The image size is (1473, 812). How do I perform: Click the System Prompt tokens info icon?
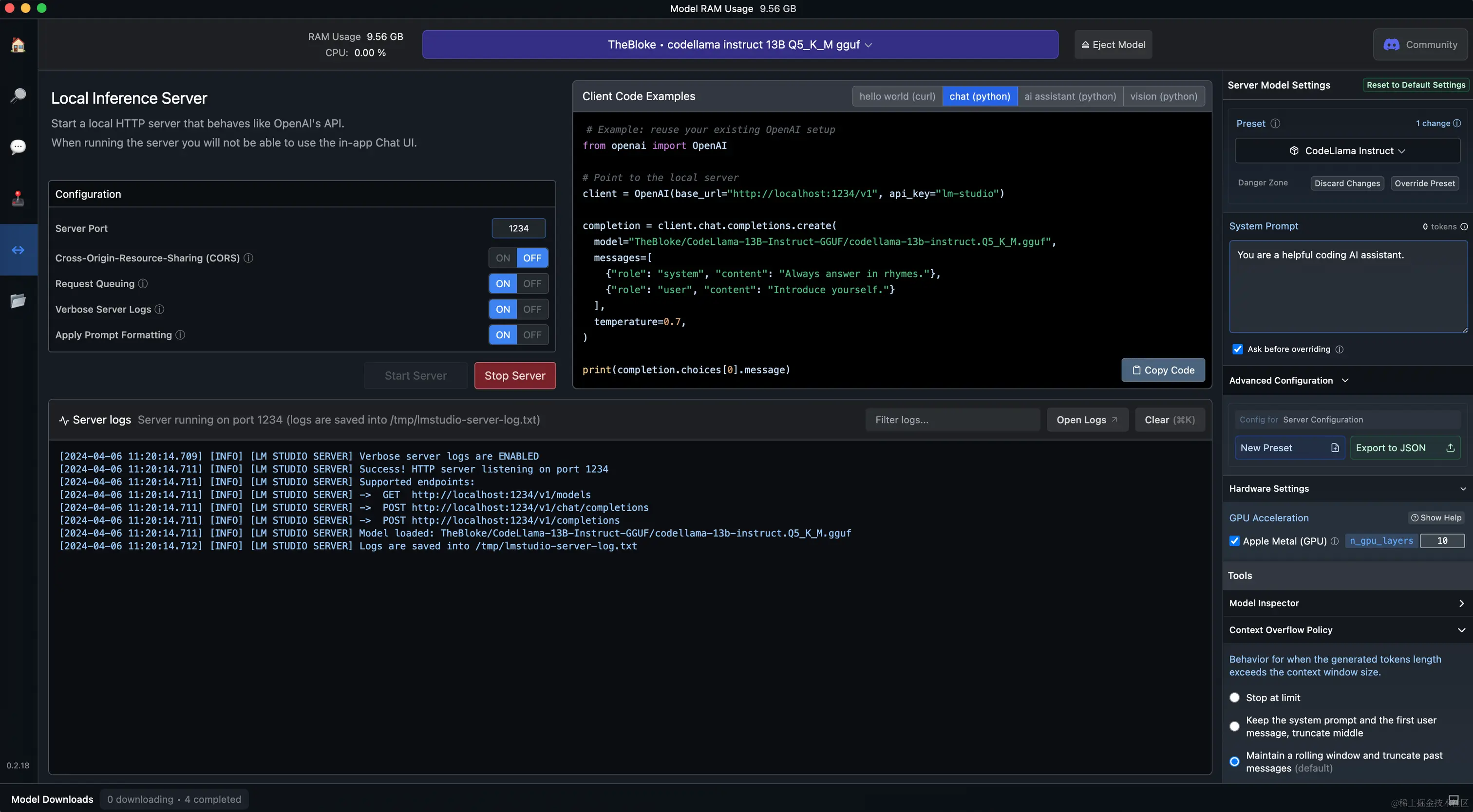[x=1464, y=227]
